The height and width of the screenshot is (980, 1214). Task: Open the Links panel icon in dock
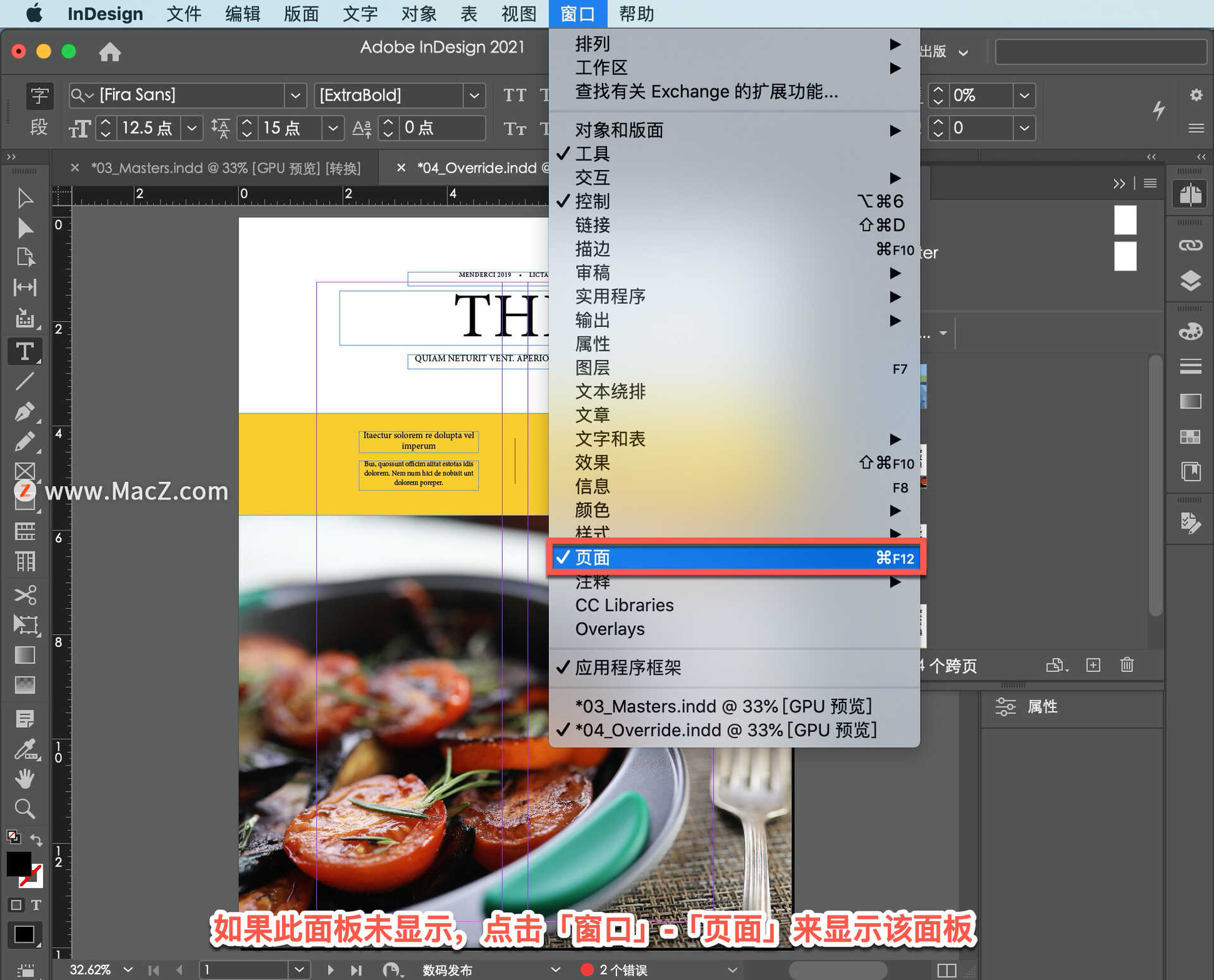(x=1190, y=245)
